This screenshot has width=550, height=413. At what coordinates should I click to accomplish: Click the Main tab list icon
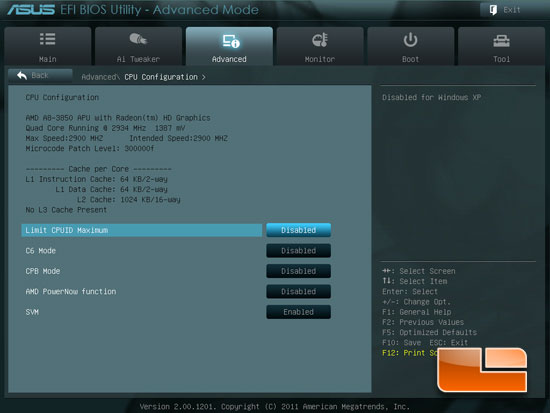48,39
